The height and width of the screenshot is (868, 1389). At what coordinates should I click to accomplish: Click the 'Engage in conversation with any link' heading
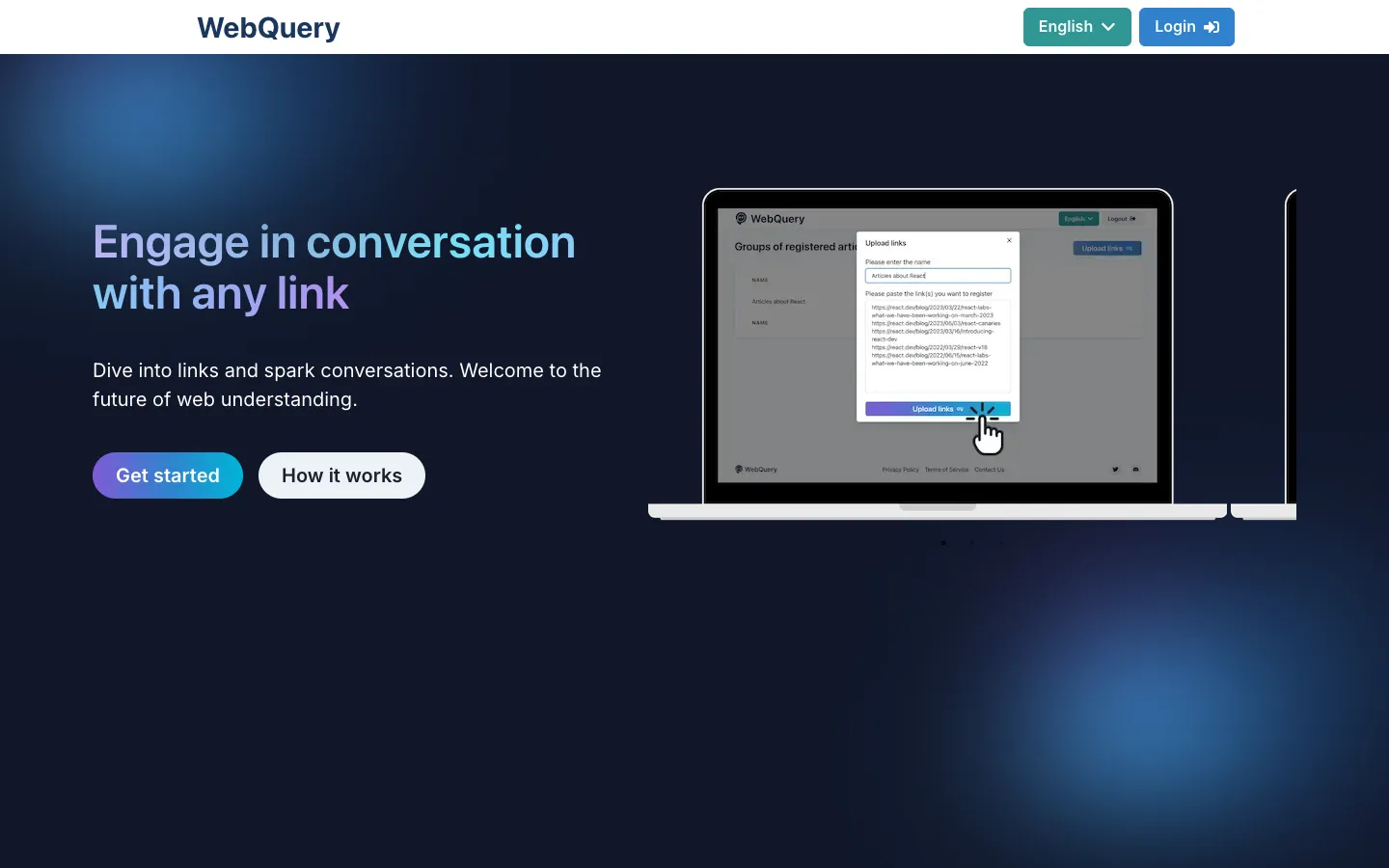click(x=334, y=267)
